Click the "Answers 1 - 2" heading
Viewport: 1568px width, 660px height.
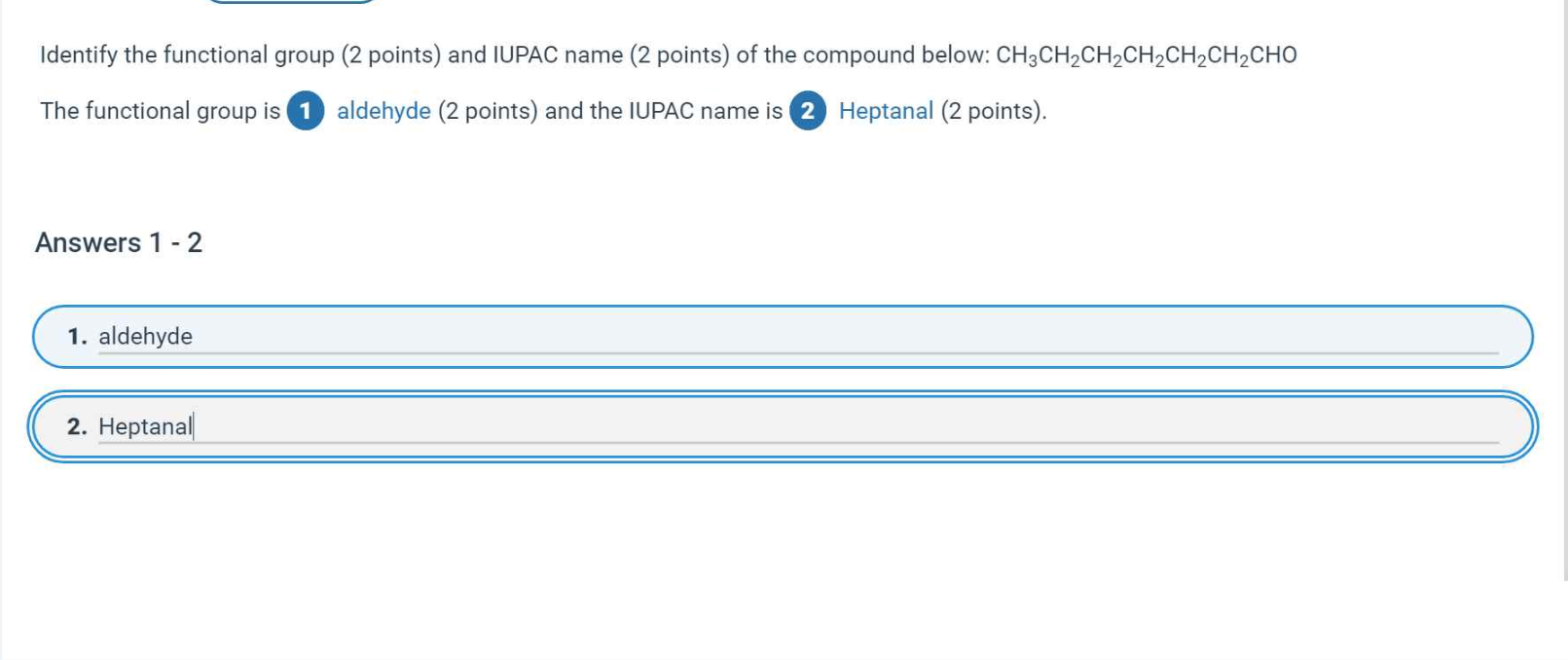point(119,242)
